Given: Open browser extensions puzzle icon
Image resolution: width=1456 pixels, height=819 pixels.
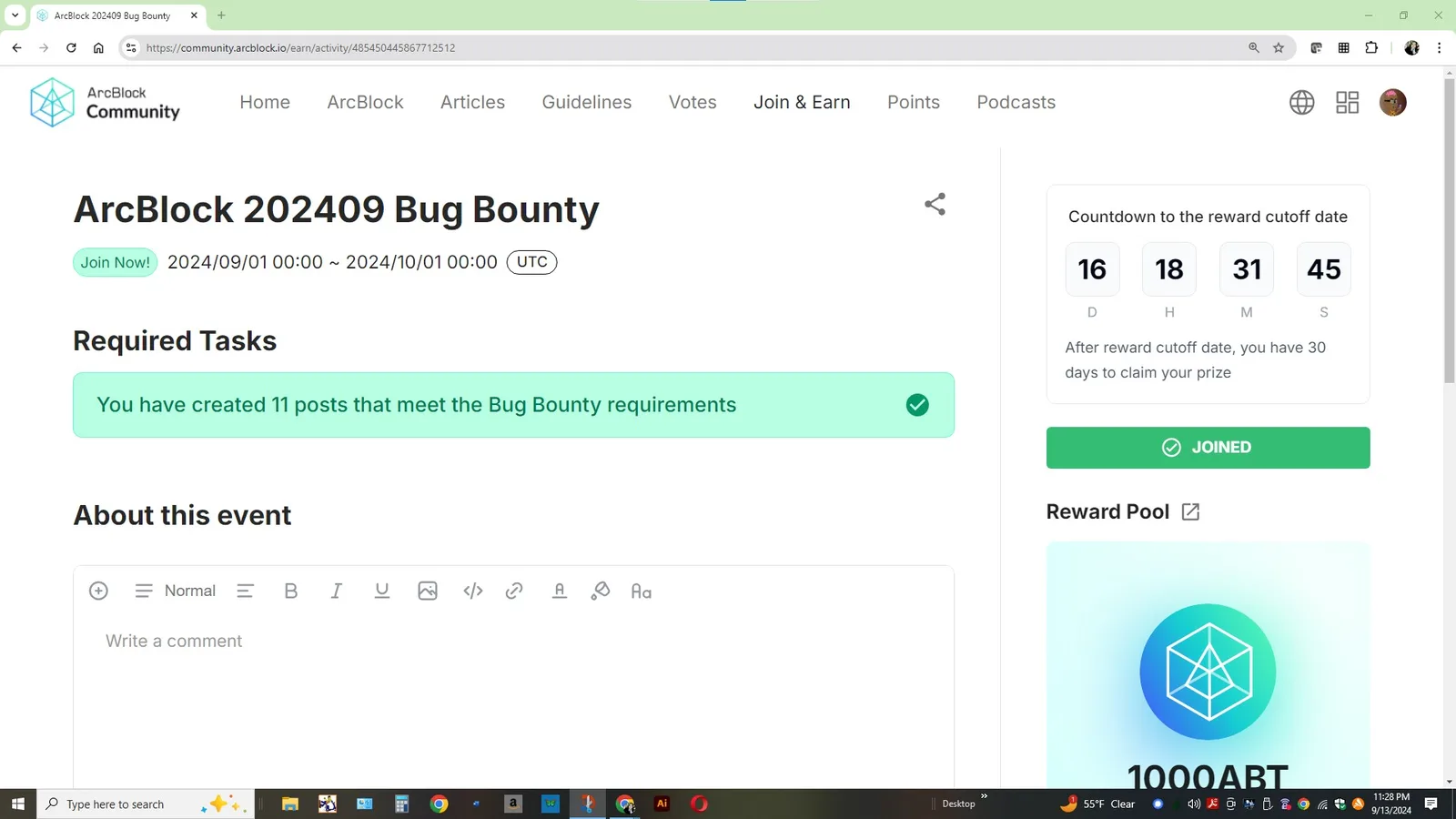Looking at the screenshot, I should [1371, 48].
